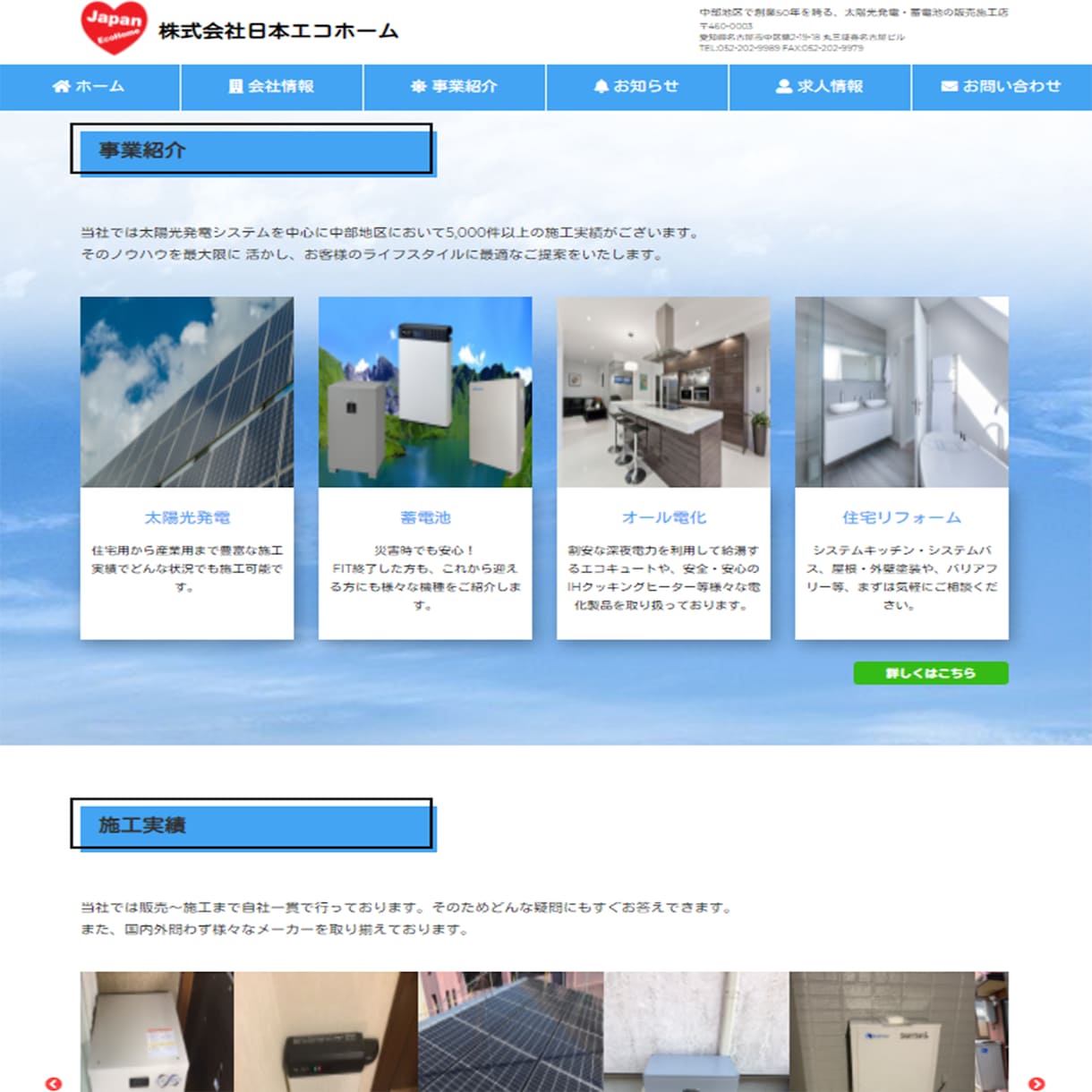1092x1092 pixels.
Task: Click the gear icon beside 事業紹介
Action: pyautogui.click(x=418, y=87)
